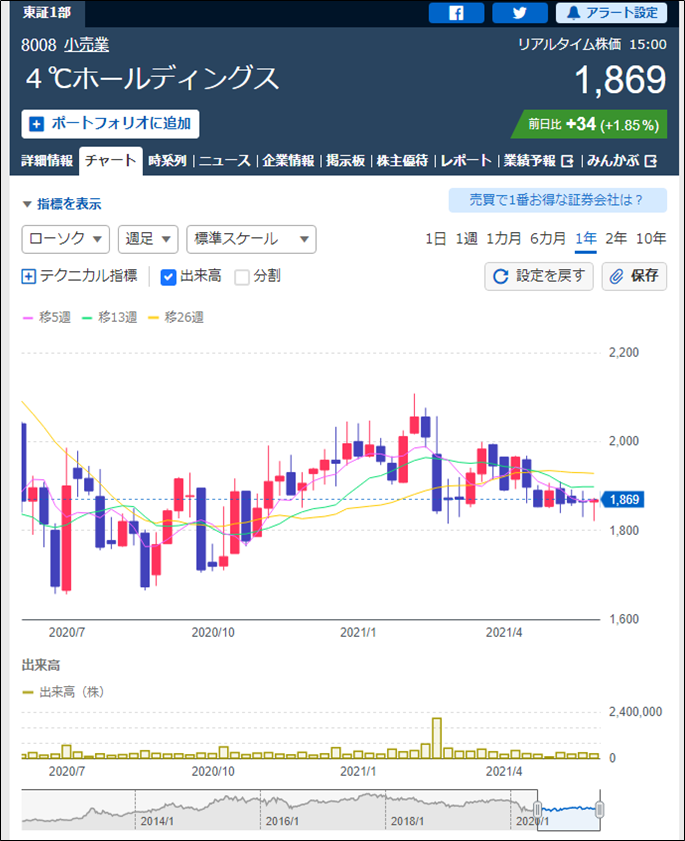Click the 2014/1 area in range navigator
This screenshot has height=841, width=685.
tap(157, 821)
